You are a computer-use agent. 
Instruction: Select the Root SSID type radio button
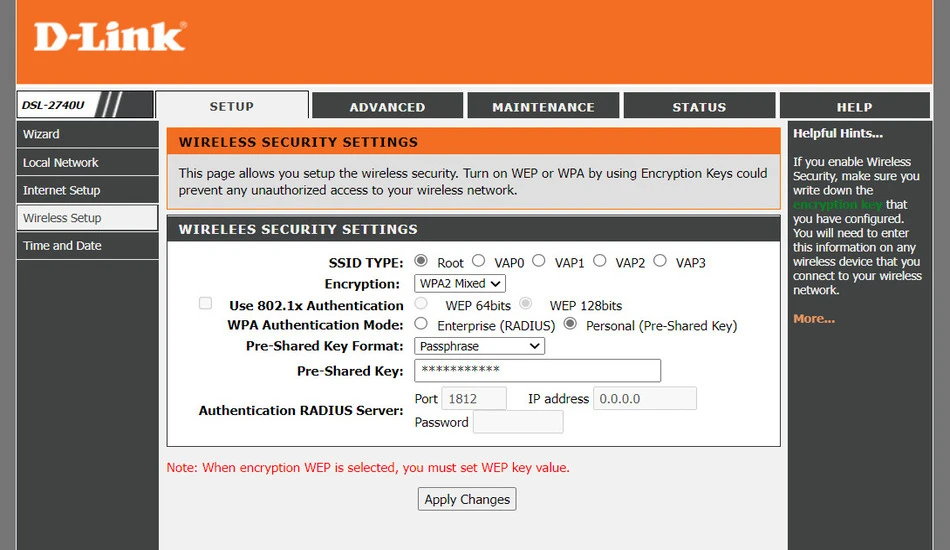pyautogui.click(x=421, y=261)
